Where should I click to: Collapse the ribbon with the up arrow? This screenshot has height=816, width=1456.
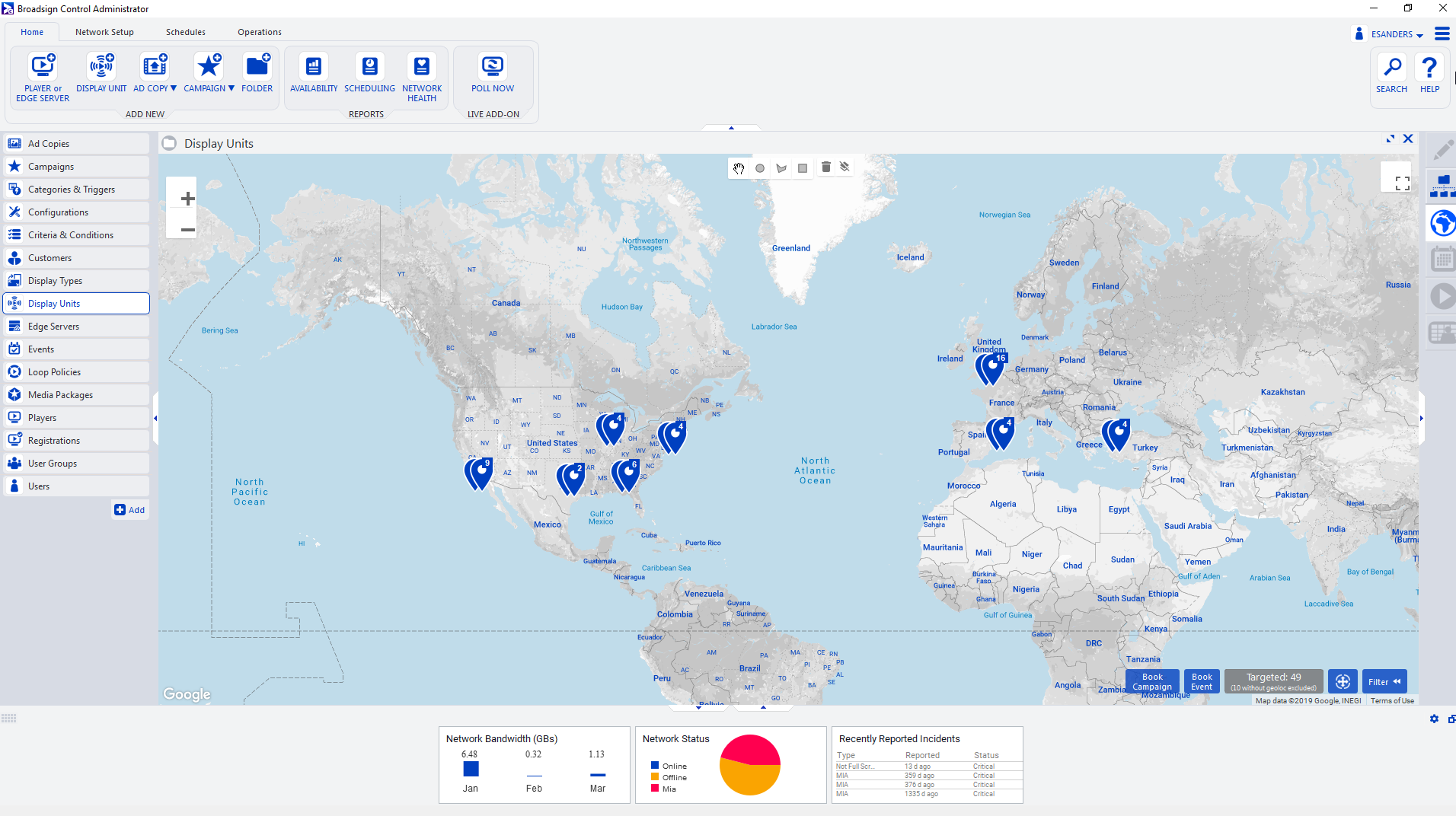(731, 128)
